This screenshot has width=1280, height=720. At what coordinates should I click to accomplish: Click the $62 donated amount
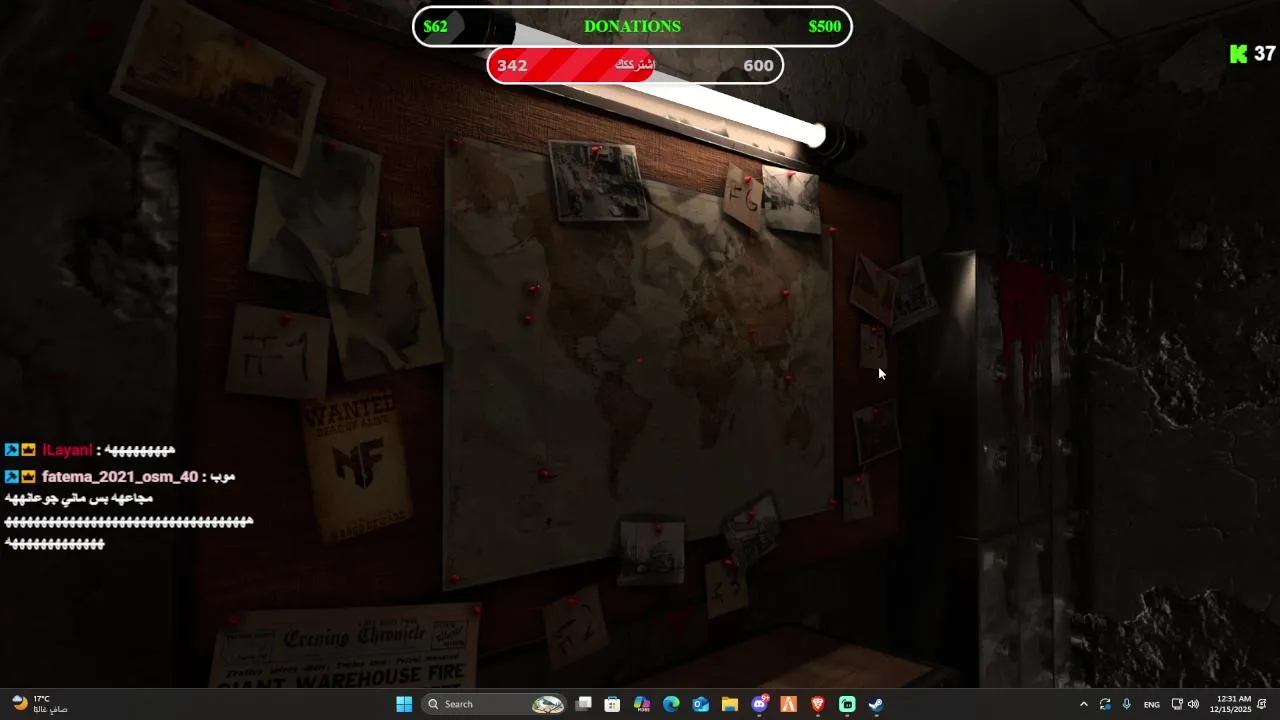coord(435,26)
